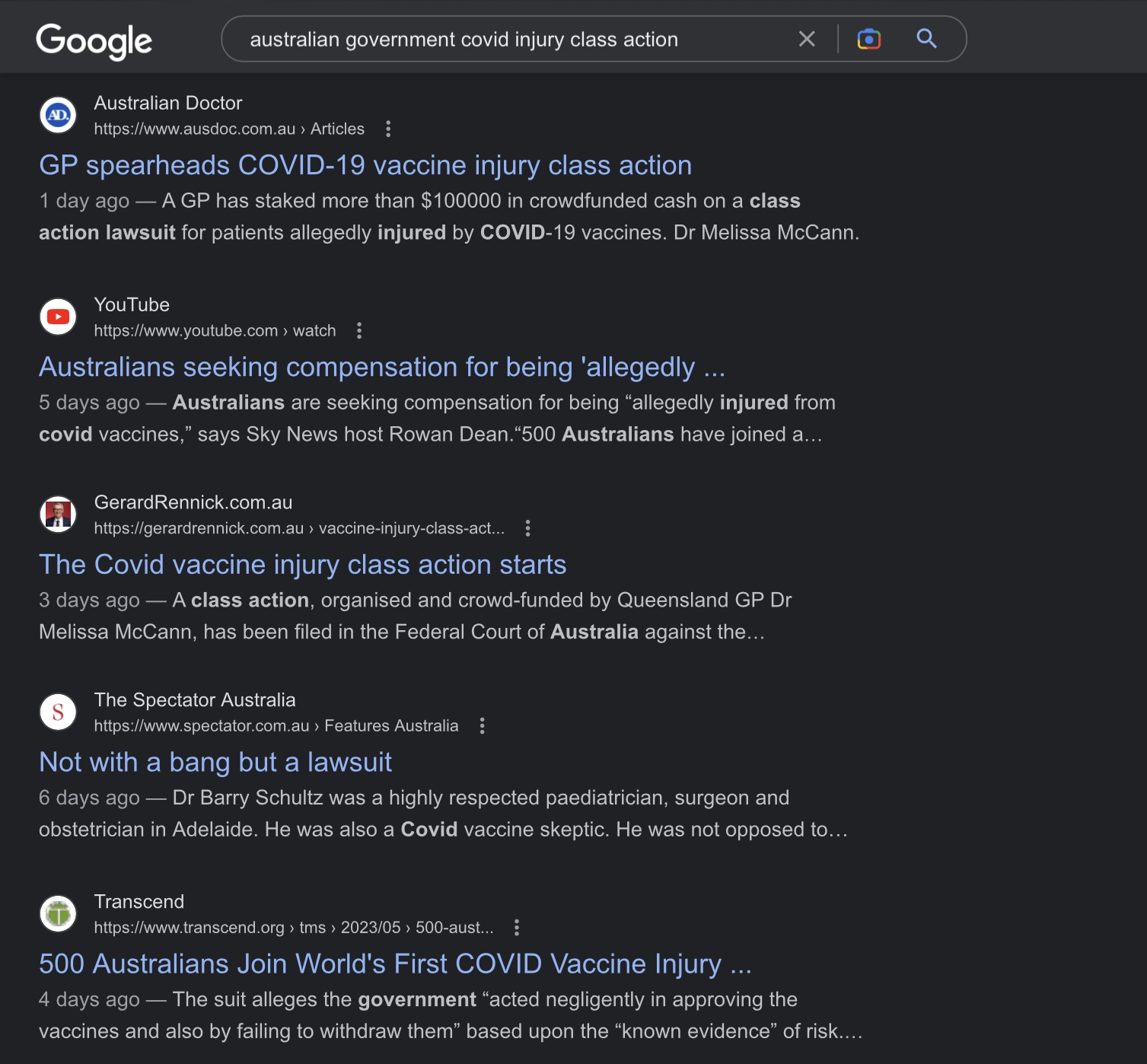Click snippet mentioning Dr Melissa McCann $100000

point(449,217)
